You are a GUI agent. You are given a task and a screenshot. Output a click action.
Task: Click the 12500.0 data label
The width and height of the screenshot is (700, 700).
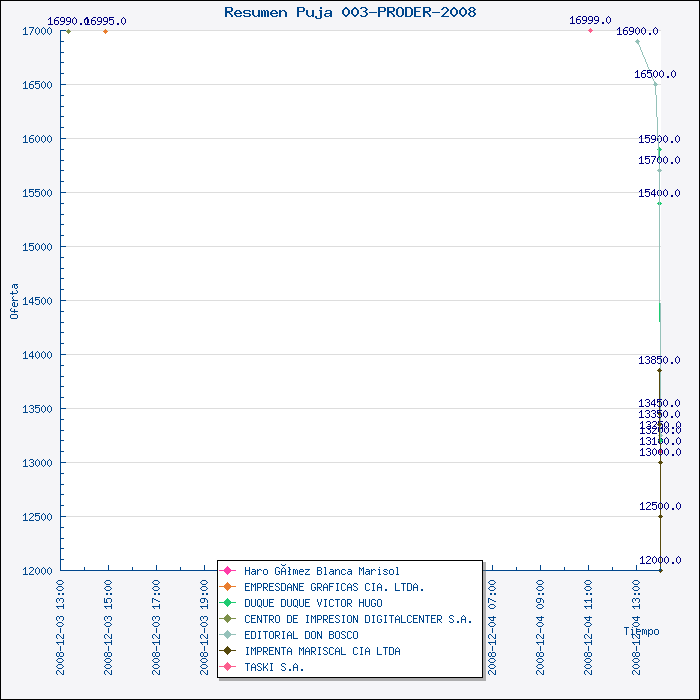659,506
